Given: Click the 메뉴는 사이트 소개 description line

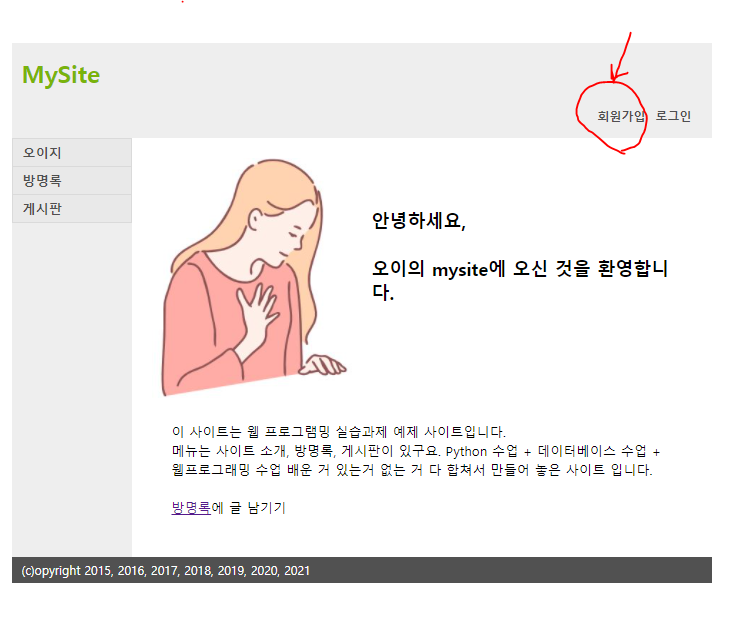Looking at the screenshot, I should click(416, 451).
